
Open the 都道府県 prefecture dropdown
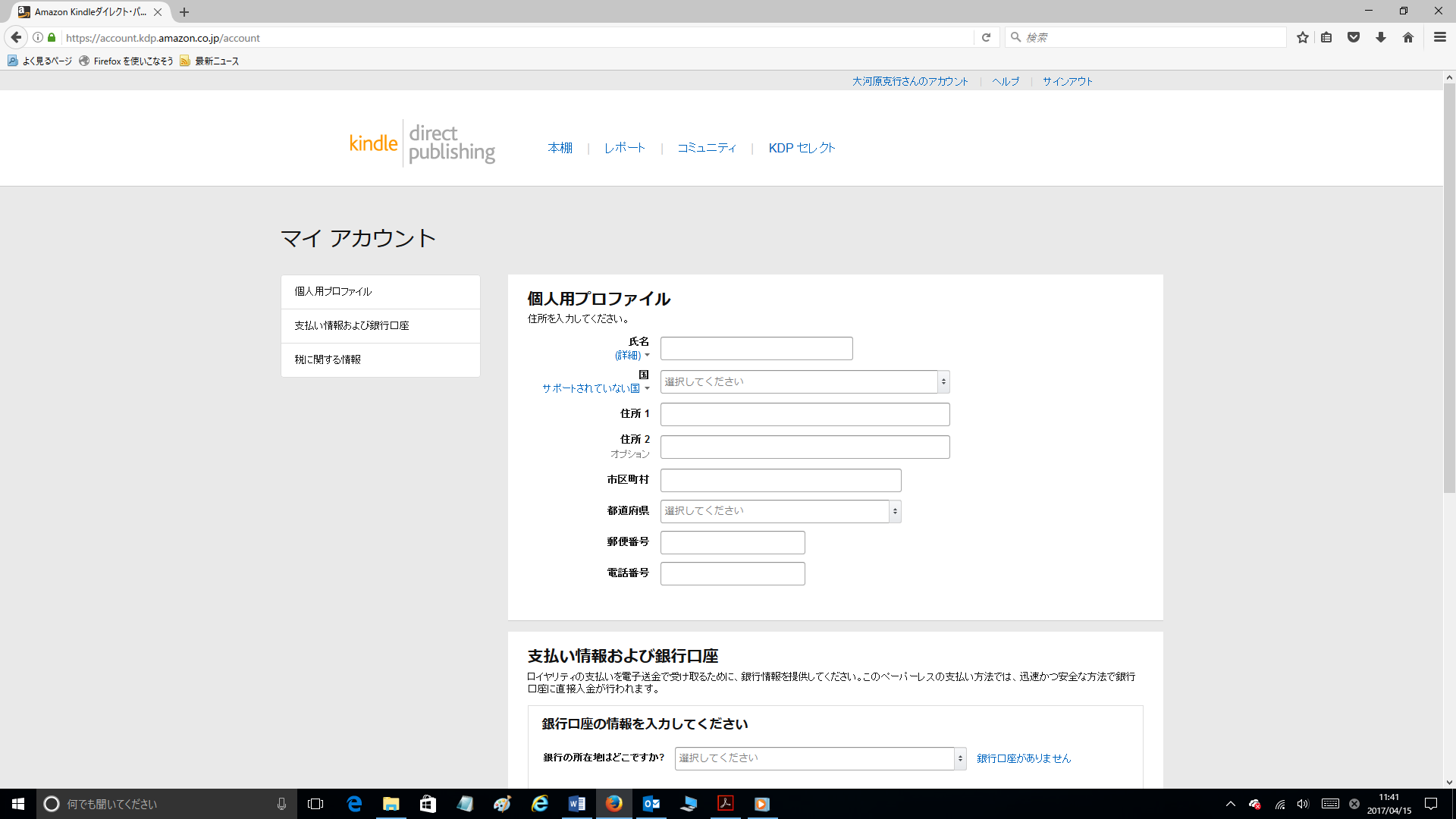pyautogui.click(x=780, y=511)
